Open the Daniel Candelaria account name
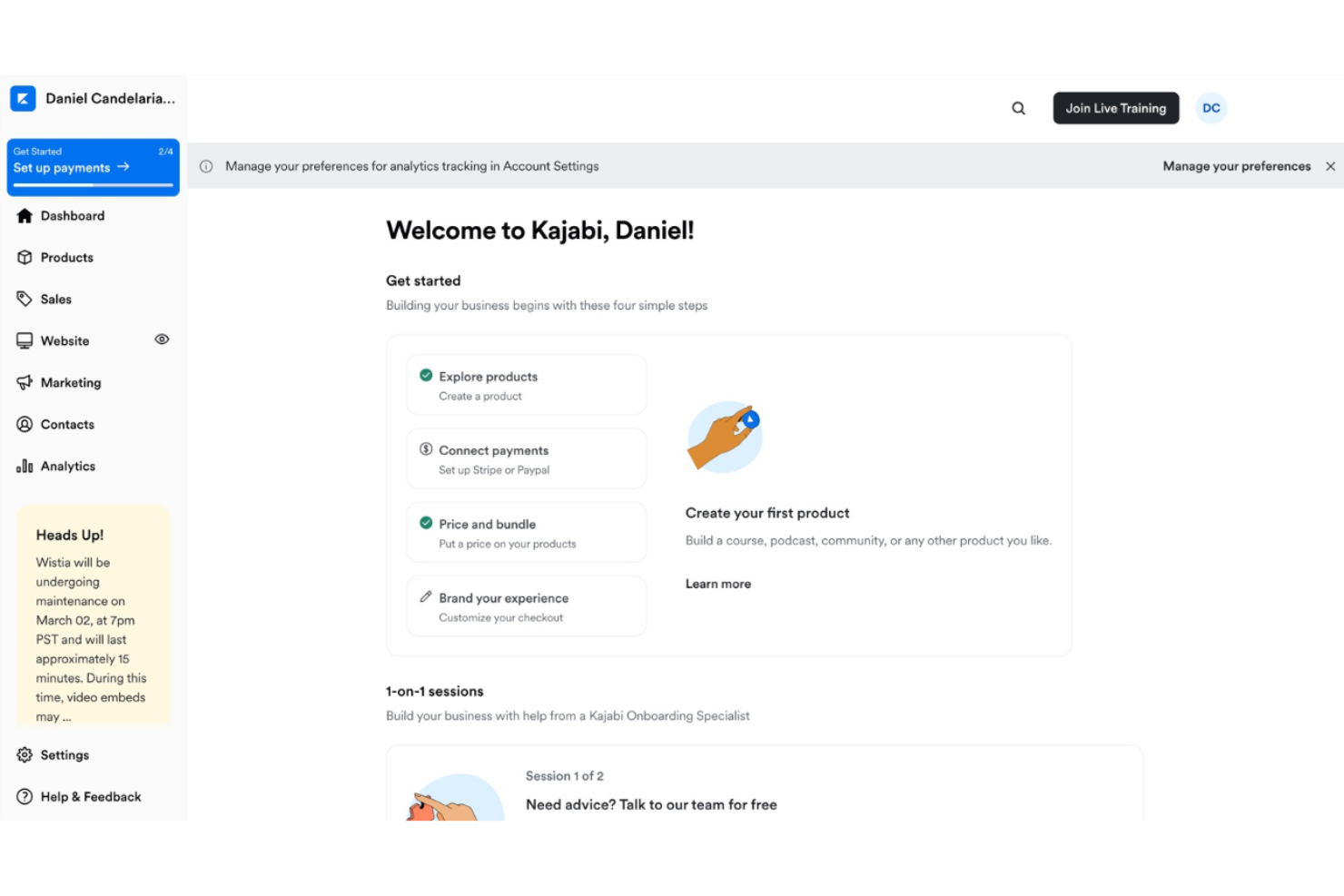 point(111,98)
